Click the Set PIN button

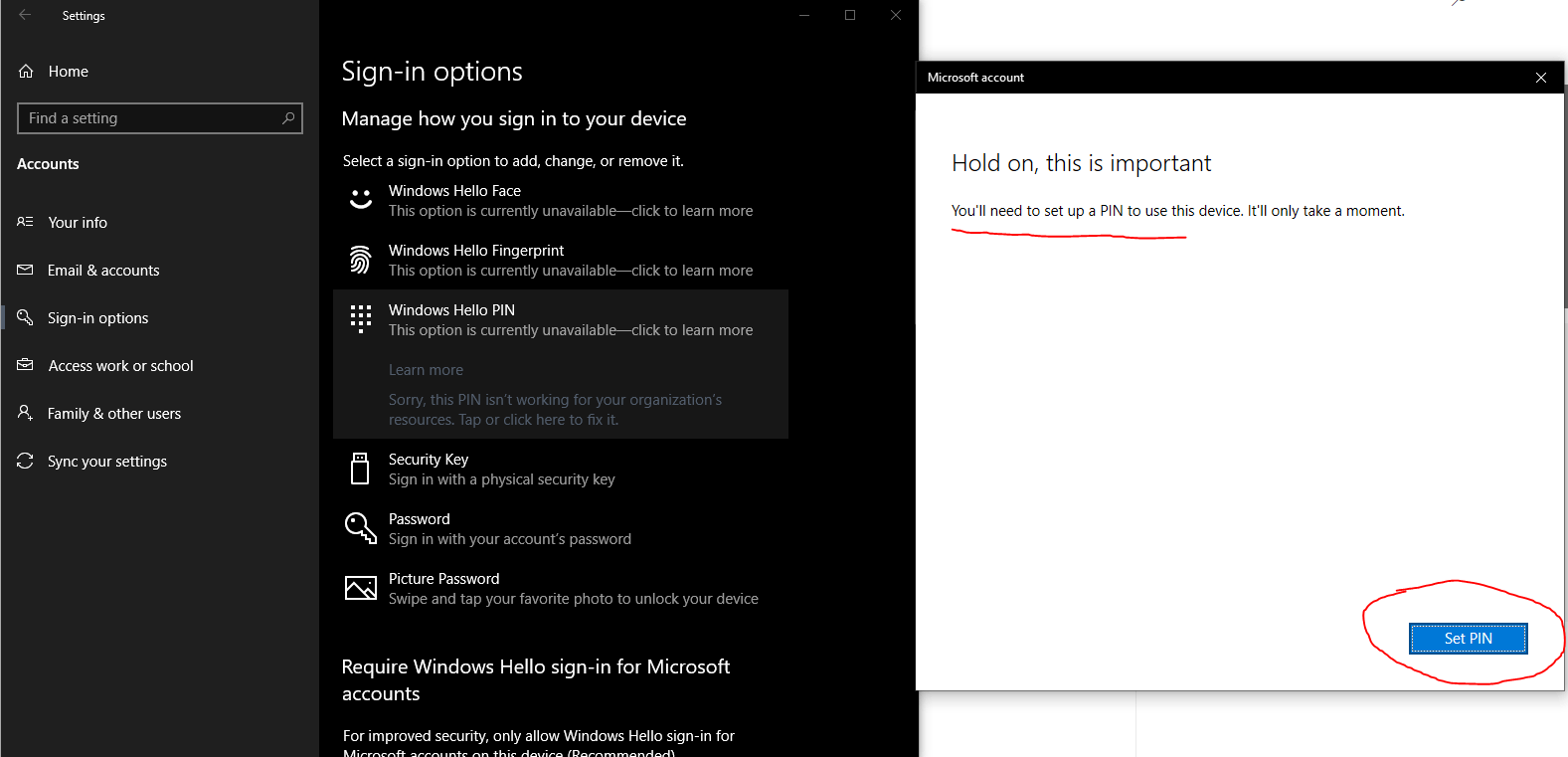1468,639
